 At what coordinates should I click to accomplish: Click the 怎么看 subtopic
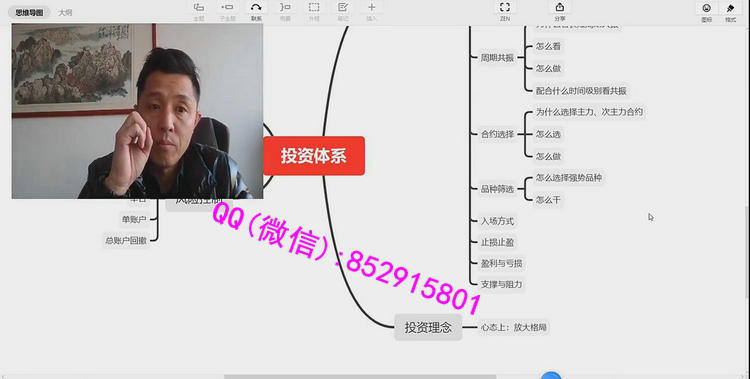548,46
